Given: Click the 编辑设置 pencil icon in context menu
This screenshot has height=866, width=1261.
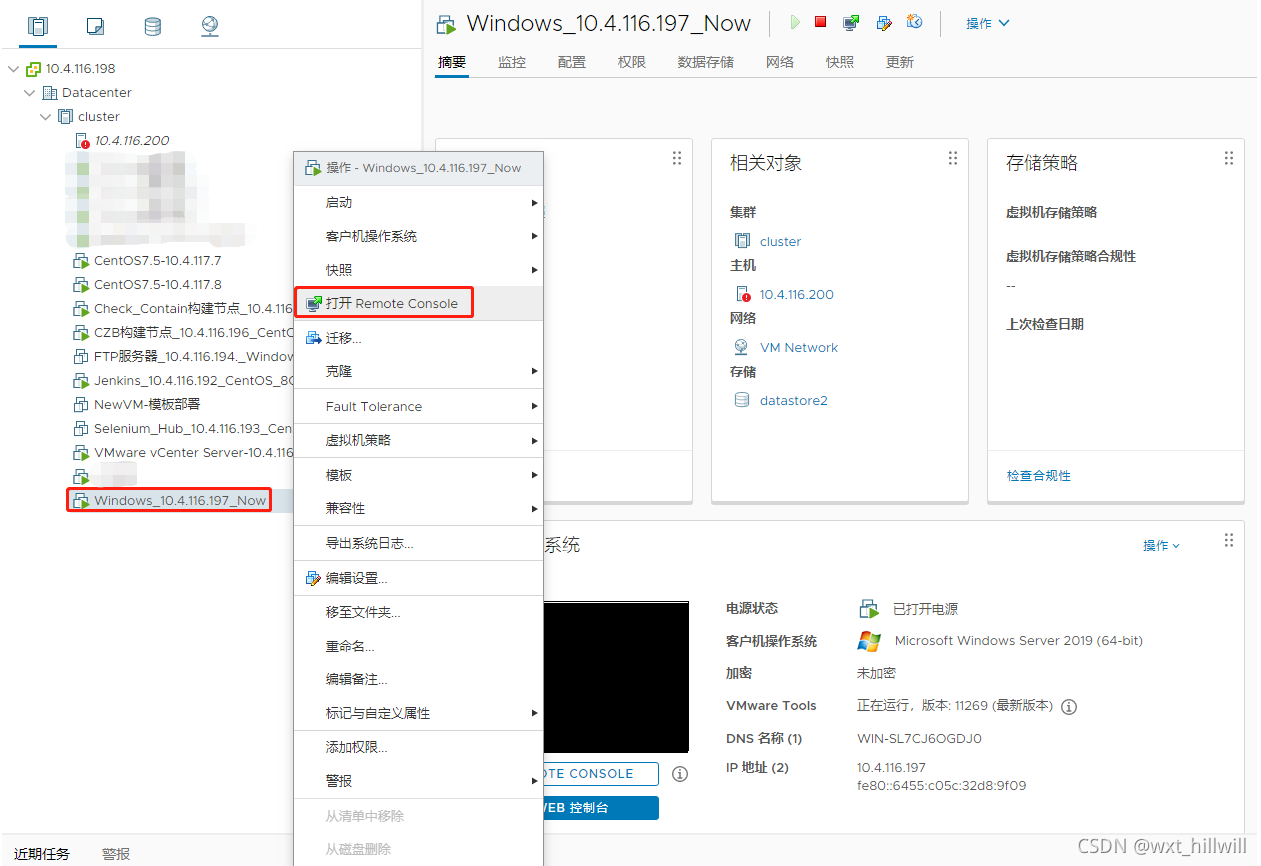Looking at the screenshot, I should (x=313, y=578).
